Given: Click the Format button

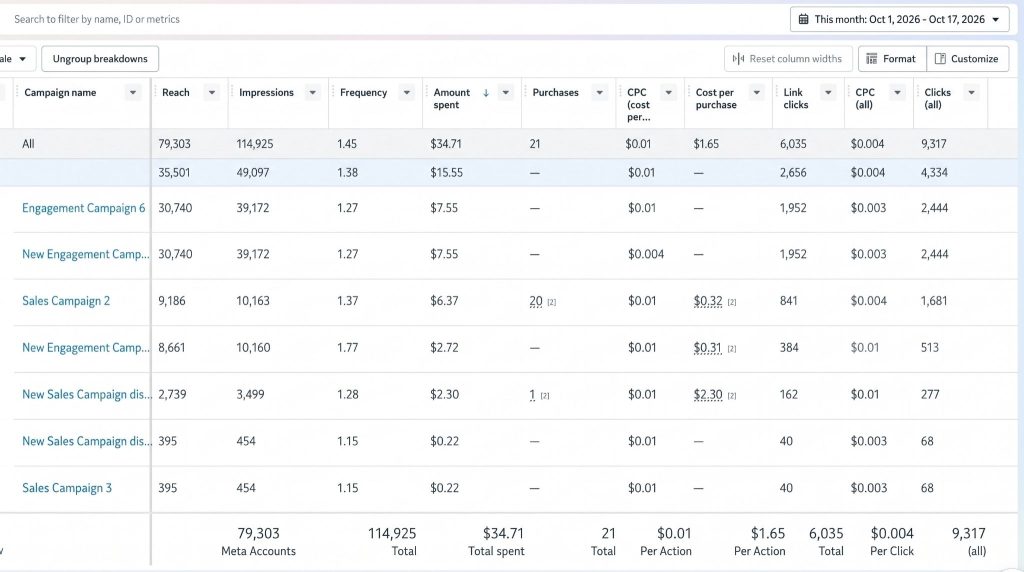Looking at the screenshot, I should point(892,59).
